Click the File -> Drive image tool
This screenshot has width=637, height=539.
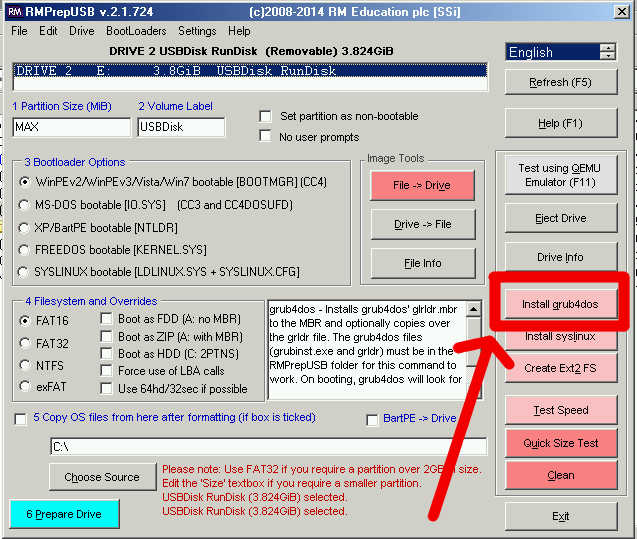coord(421,185)
